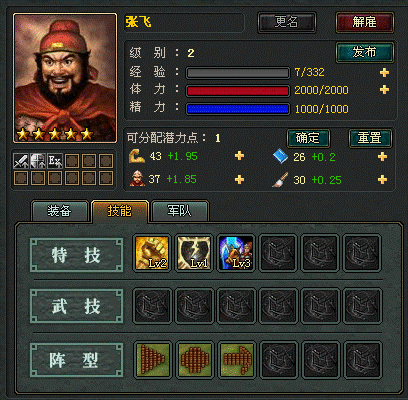Image resolution: width=408 pixels, height=400 pixels.
Task: Click the 更名 rename button
Action: coord(287,22)
